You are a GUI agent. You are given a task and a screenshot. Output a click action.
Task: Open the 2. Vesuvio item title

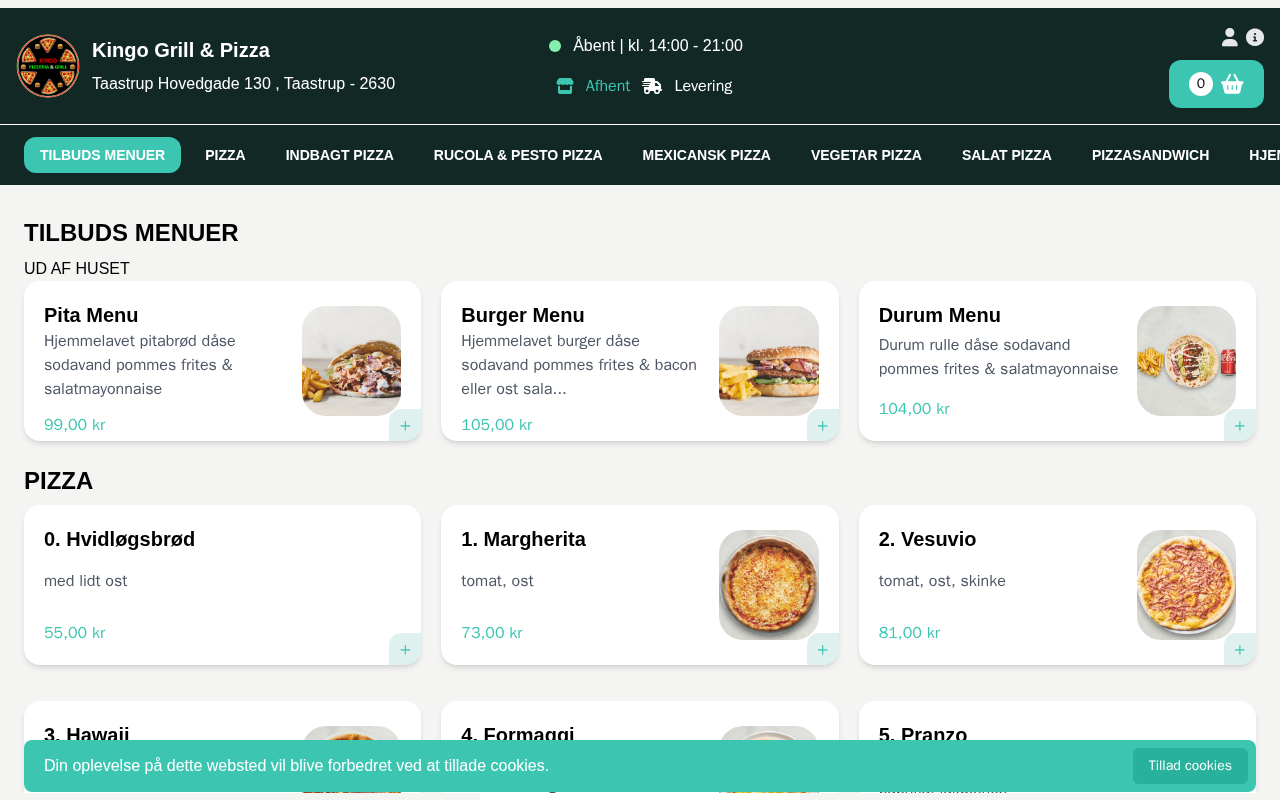pos(928,539)
